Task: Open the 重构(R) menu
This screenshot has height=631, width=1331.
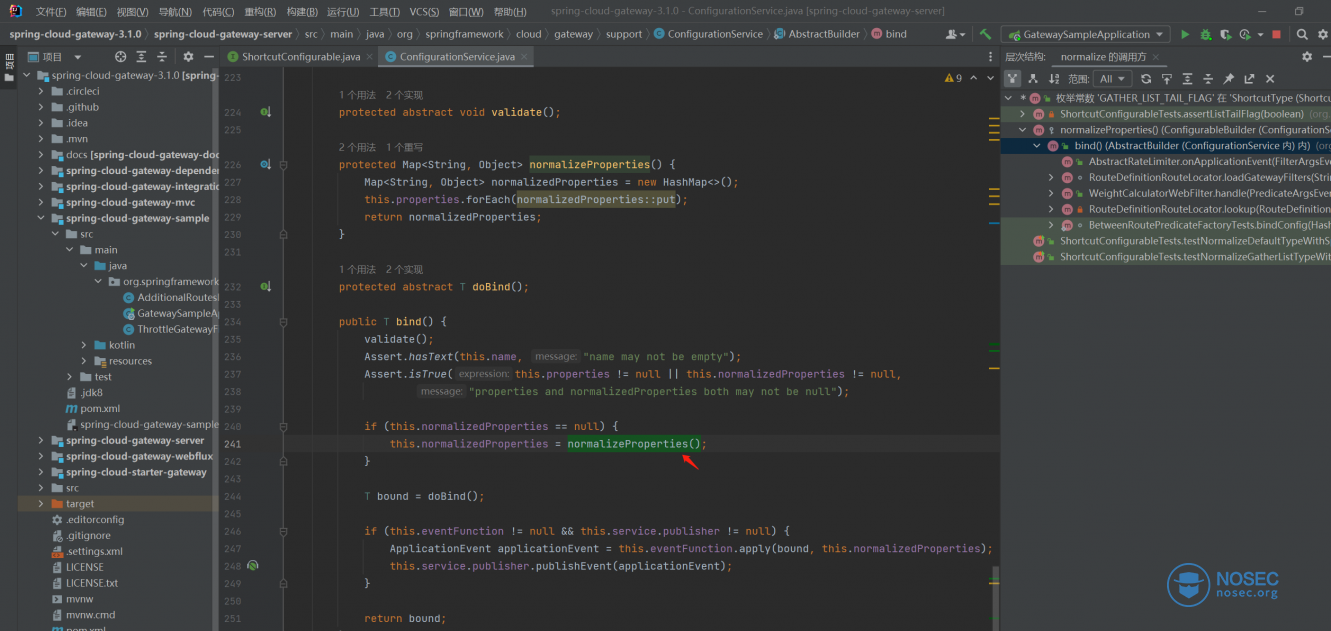Action: point(260,12)
